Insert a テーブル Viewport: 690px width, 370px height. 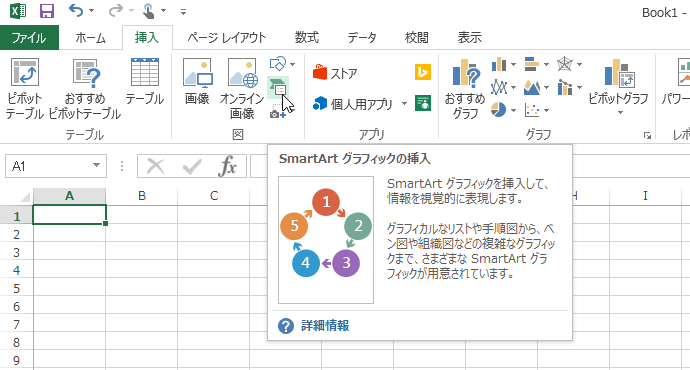144,82
